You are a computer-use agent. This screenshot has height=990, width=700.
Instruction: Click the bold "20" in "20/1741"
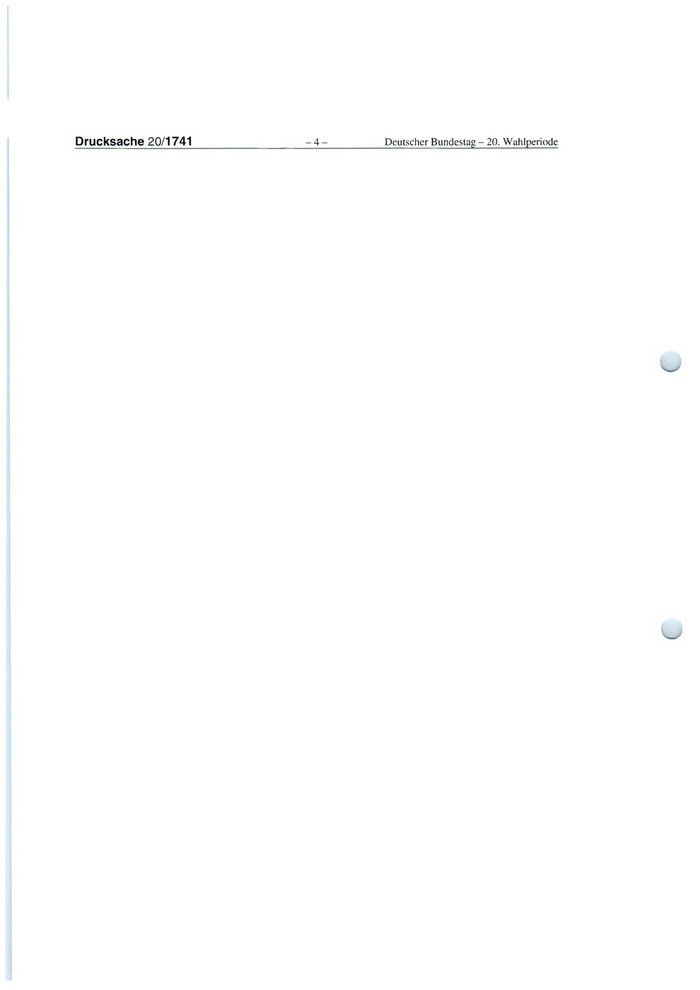[154, 141]
